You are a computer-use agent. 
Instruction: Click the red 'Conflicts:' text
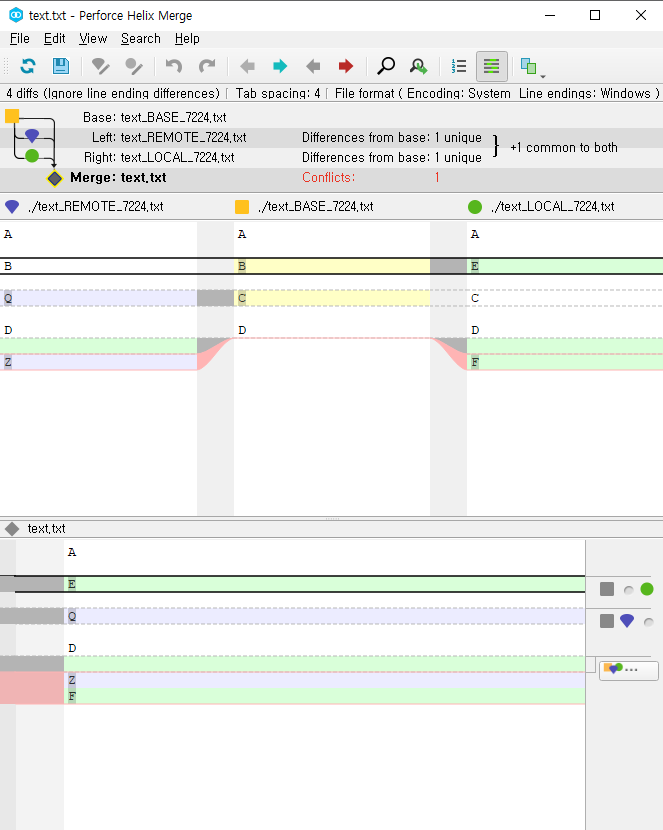[329, 177]
